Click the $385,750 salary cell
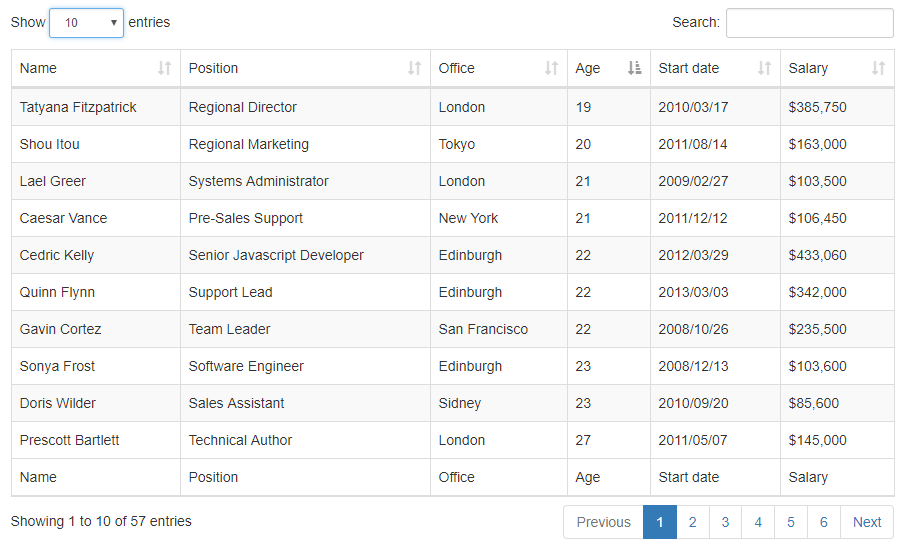The image size is (908, 553). coord(837,107)
